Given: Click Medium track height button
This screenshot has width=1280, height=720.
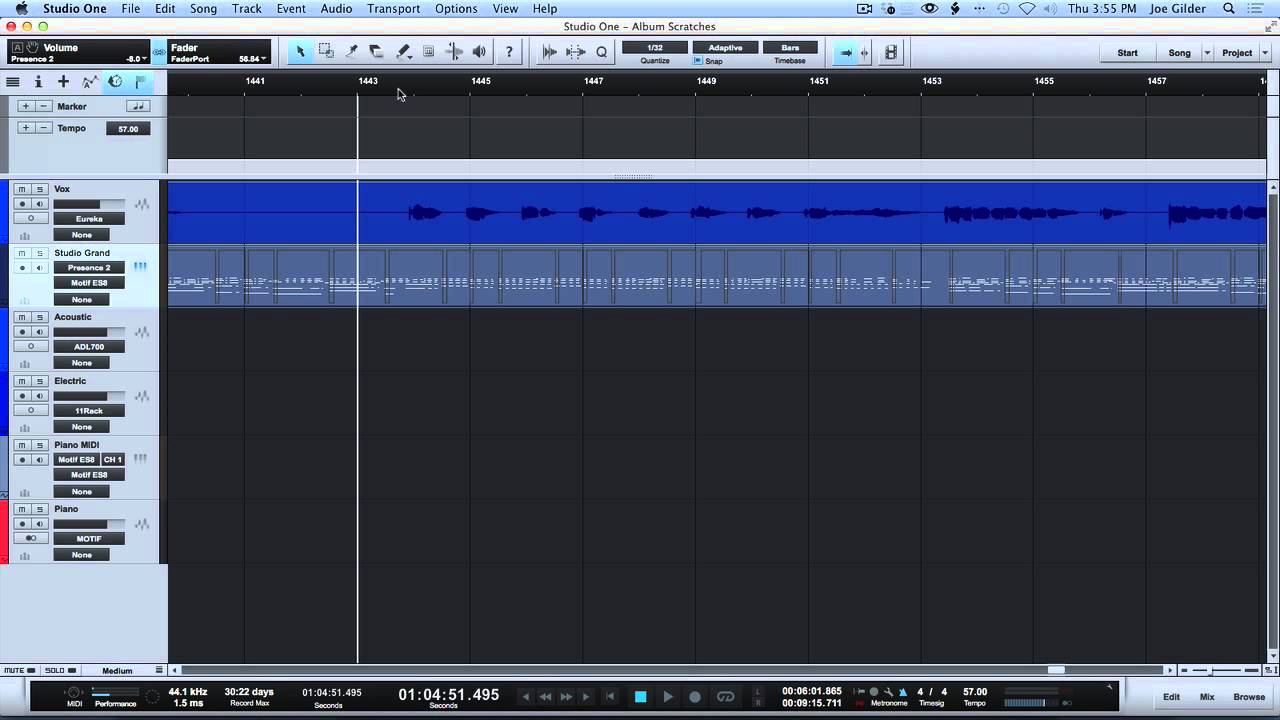Looking at the screenshot, I should [x=117, y=670].
